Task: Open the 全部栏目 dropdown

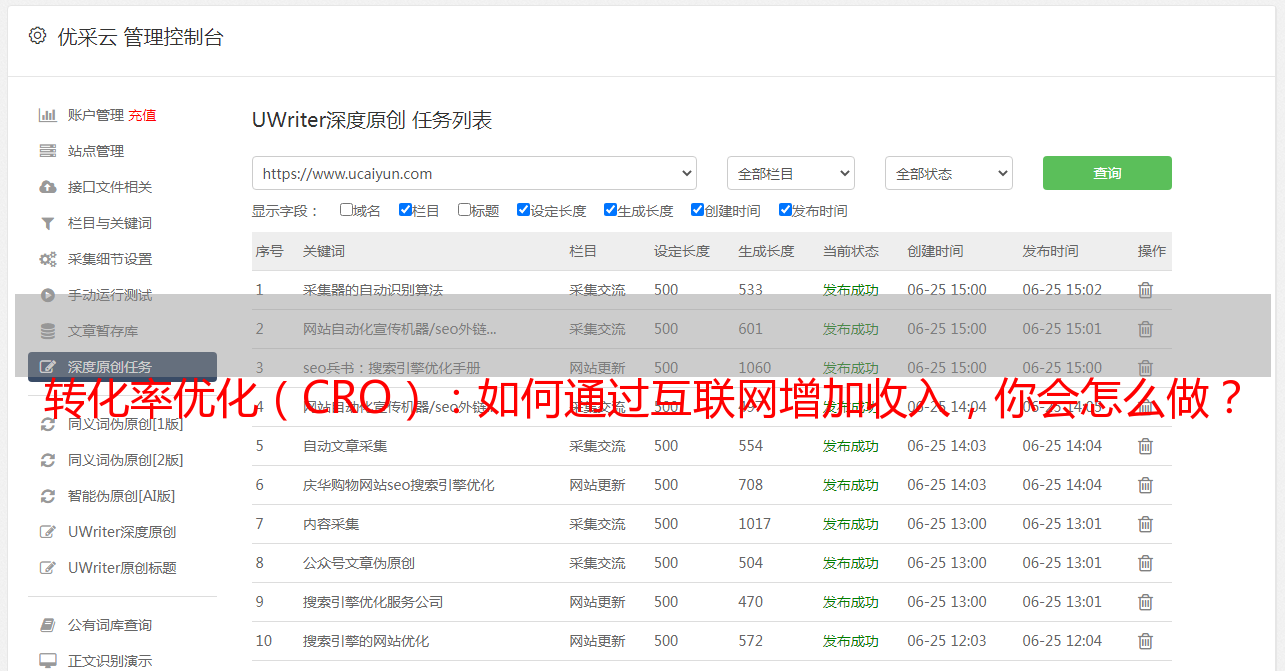Action: pos(790,173)
